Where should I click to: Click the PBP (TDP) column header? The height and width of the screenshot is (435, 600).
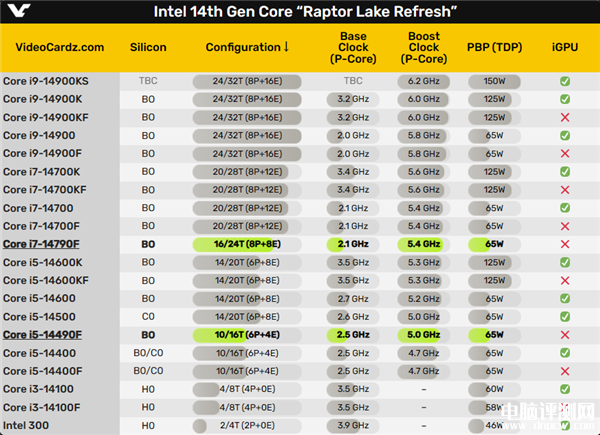494,47
